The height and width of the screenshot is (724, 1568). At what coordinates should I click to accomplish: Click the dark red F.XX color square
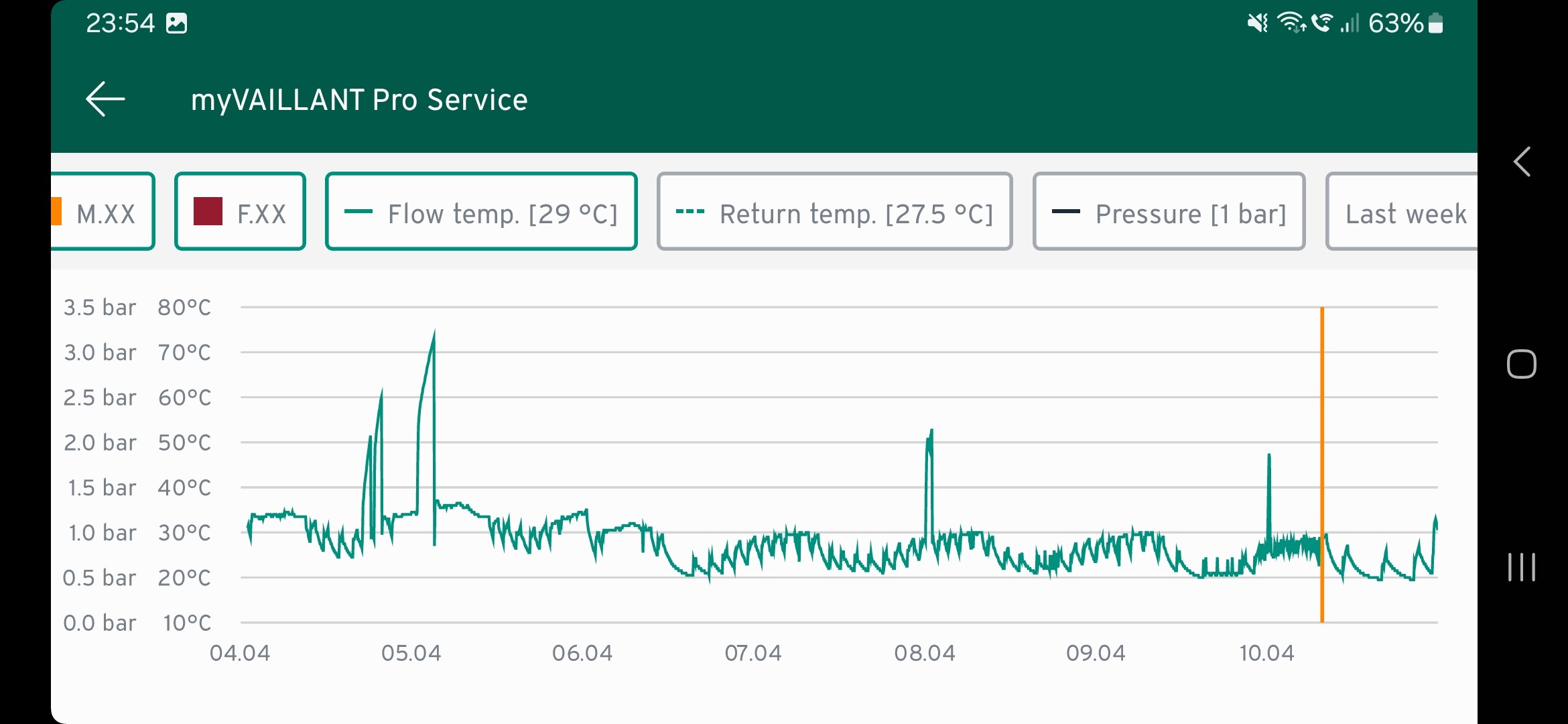(x=208, y=211)
